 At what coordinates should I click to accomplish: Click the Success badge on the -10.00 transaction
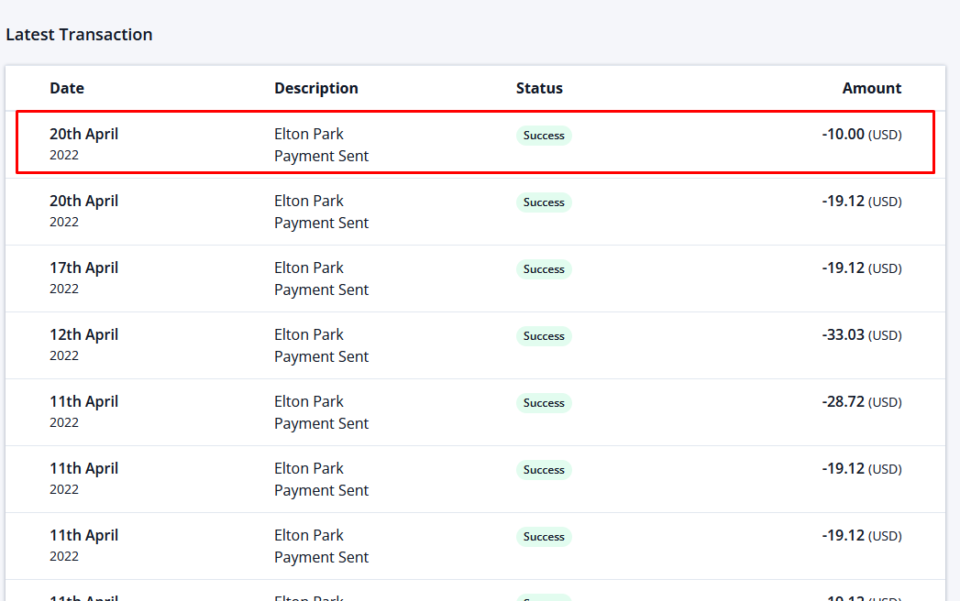tap(544, 135)
